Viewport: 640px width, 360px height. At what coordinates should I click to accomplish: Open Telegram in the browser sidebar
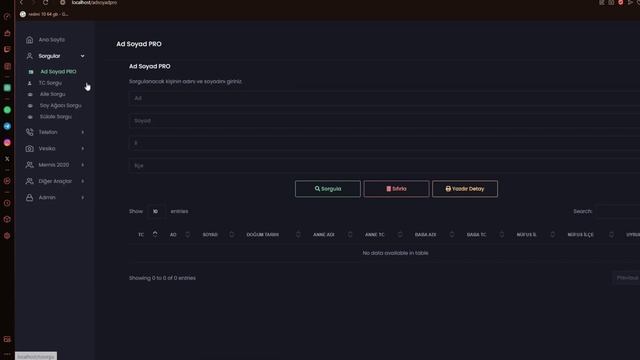click(7, 126)
